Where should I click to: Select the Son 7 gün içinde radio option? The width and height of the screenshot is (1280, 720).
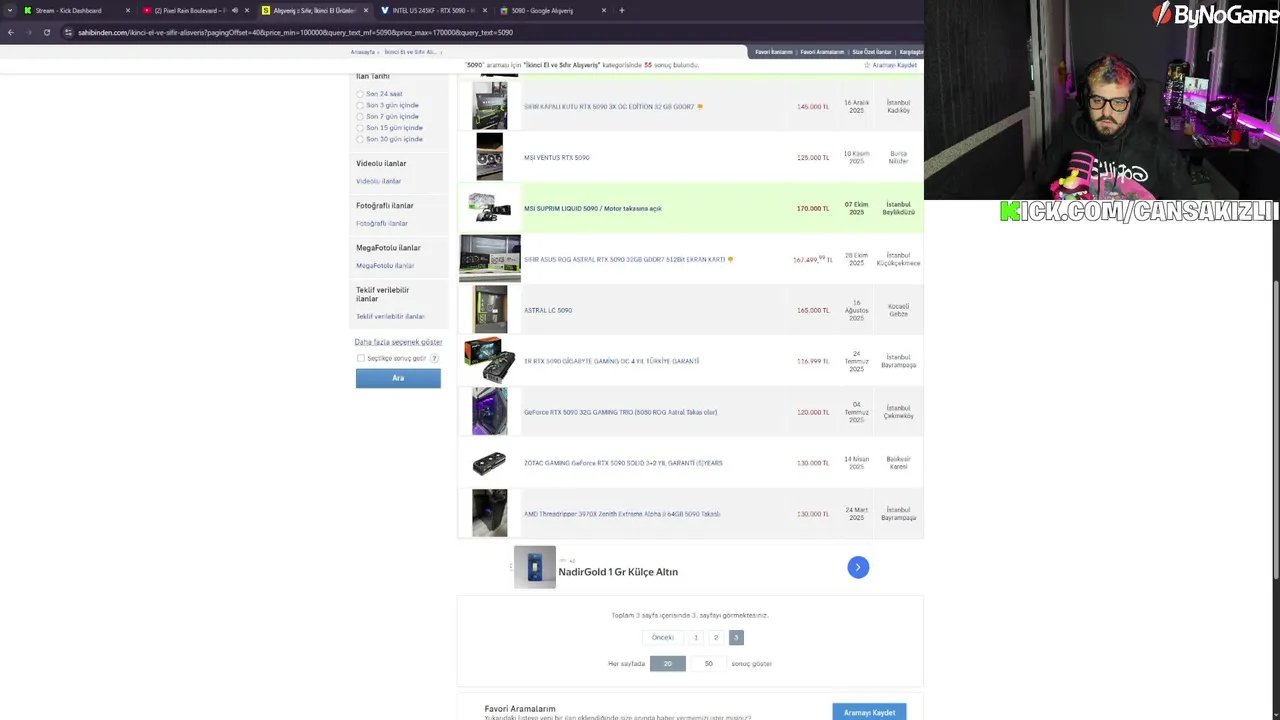[x=360, y=116]
